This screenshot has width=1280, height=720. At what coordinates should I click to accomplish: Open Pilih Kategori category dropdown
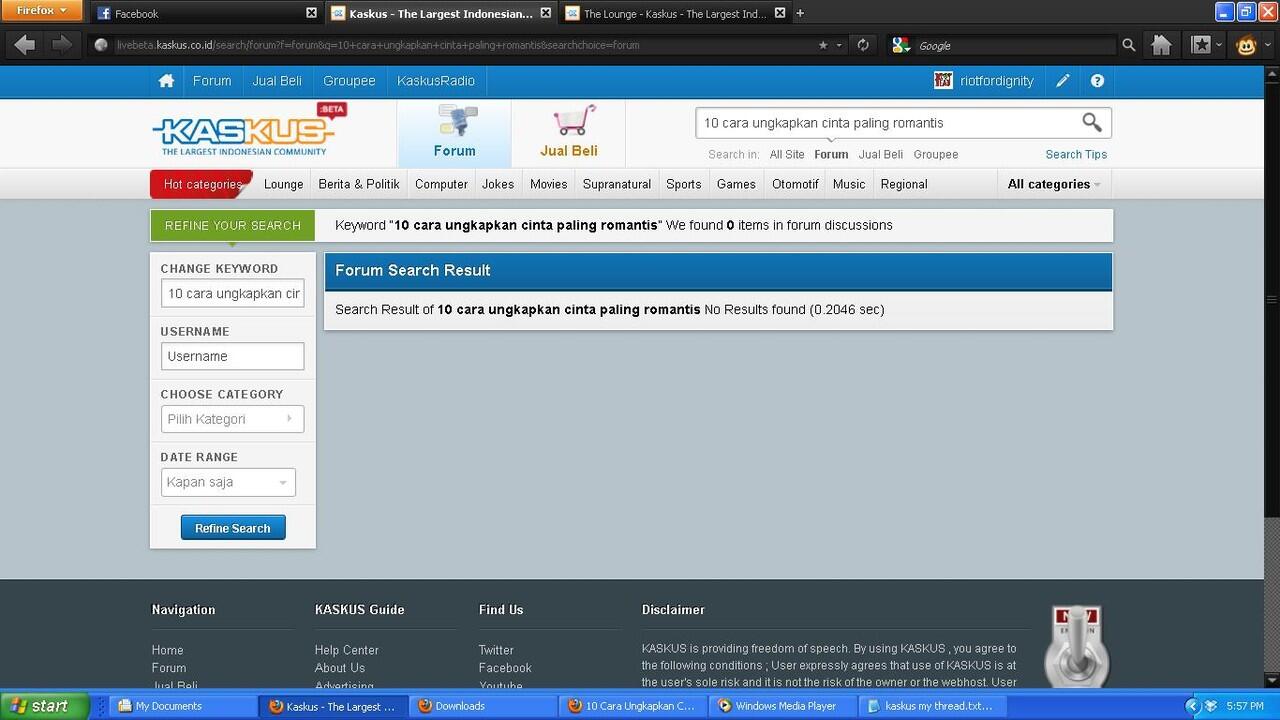[232, 419]
